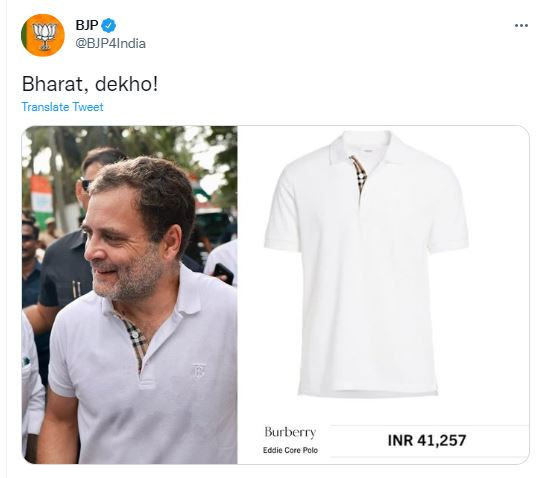Click the checkered placket on the worn polo
The height and width of the screenshot is (478, 544).
(136, 343)
